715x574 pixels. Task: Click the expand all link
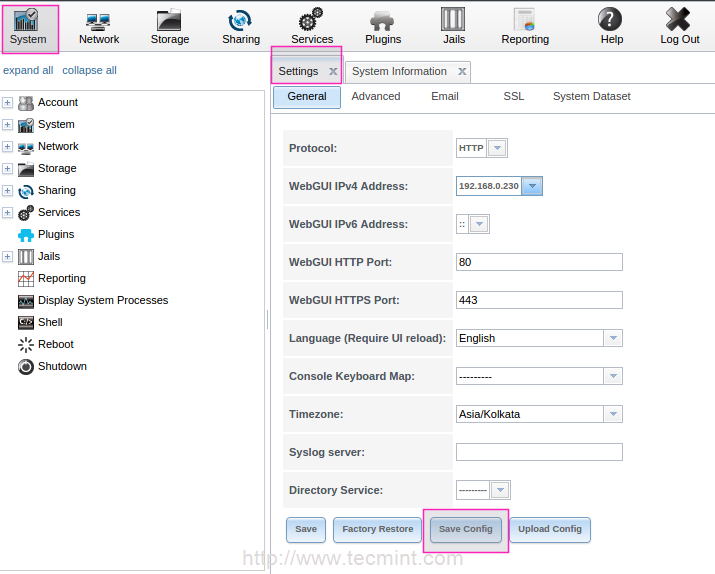click(28, 71)
